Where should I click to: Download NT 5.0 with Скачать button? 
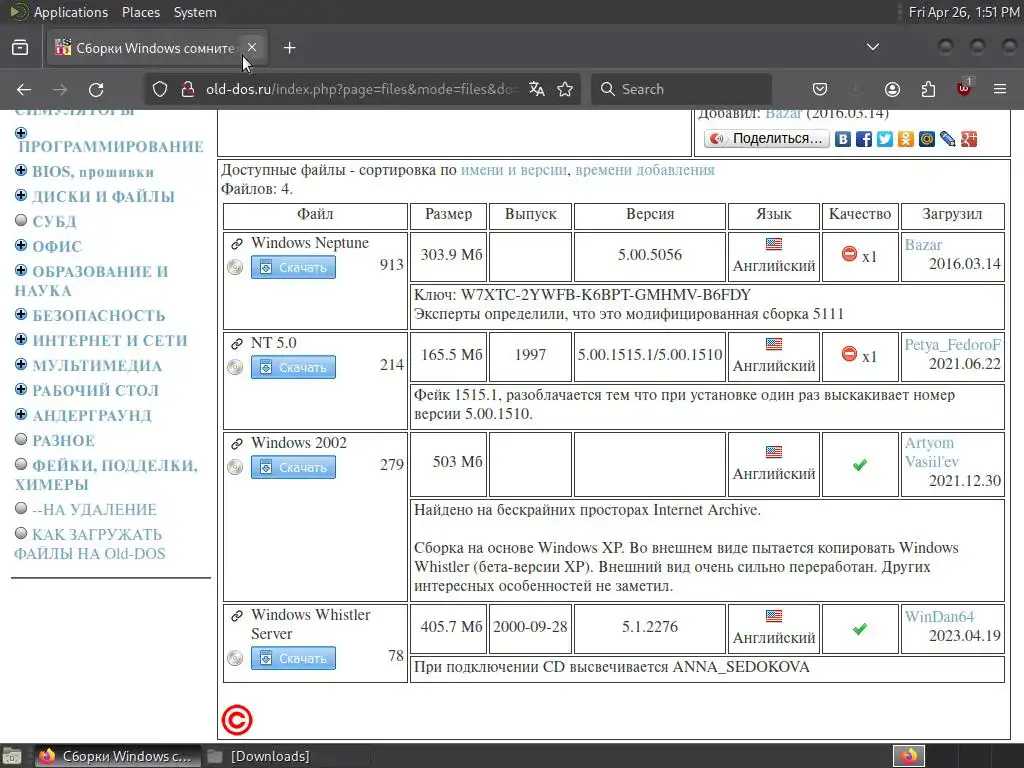click(x=293, y=367)
